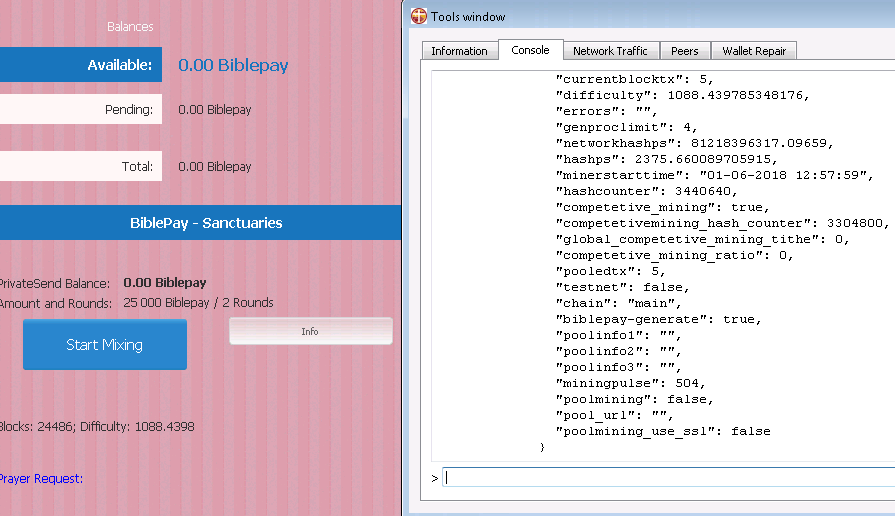Viewport: 895px width, 516px height.
Task: Click the "competetive_mining_ratio" console line
Action: (675, 255)
